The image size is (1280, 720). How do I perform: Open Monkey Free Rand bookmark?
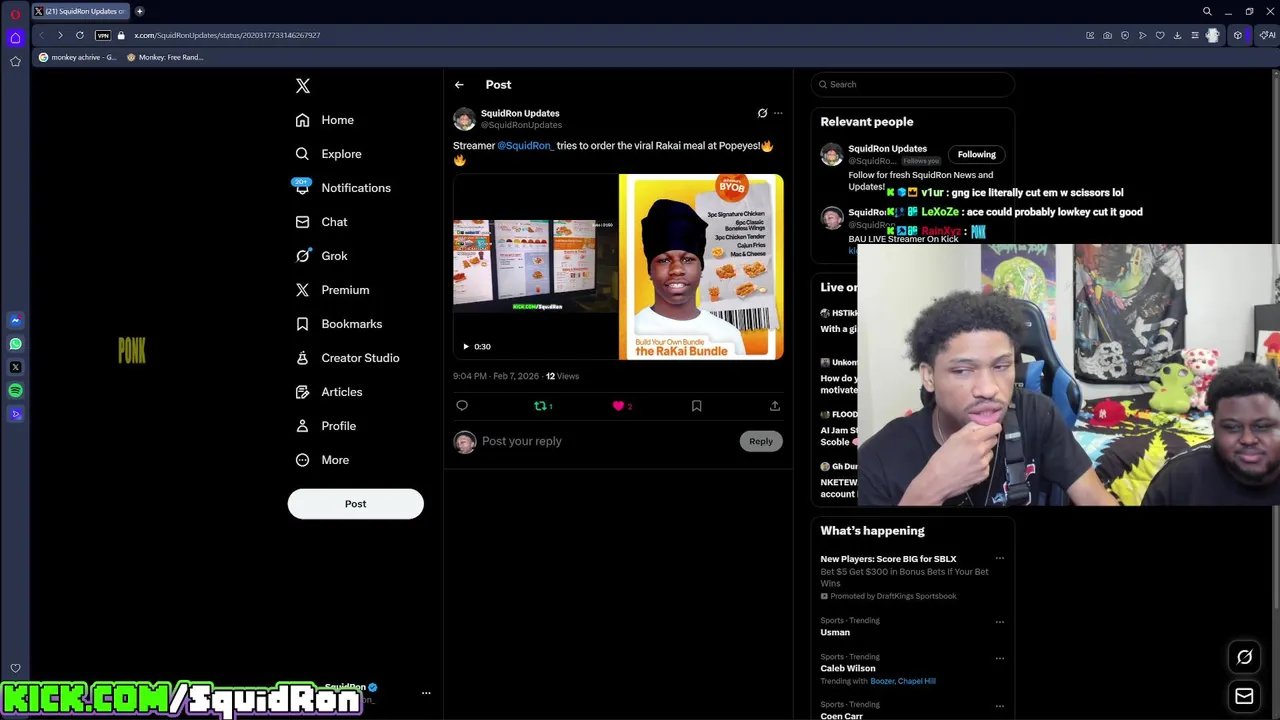coord(165,57)
